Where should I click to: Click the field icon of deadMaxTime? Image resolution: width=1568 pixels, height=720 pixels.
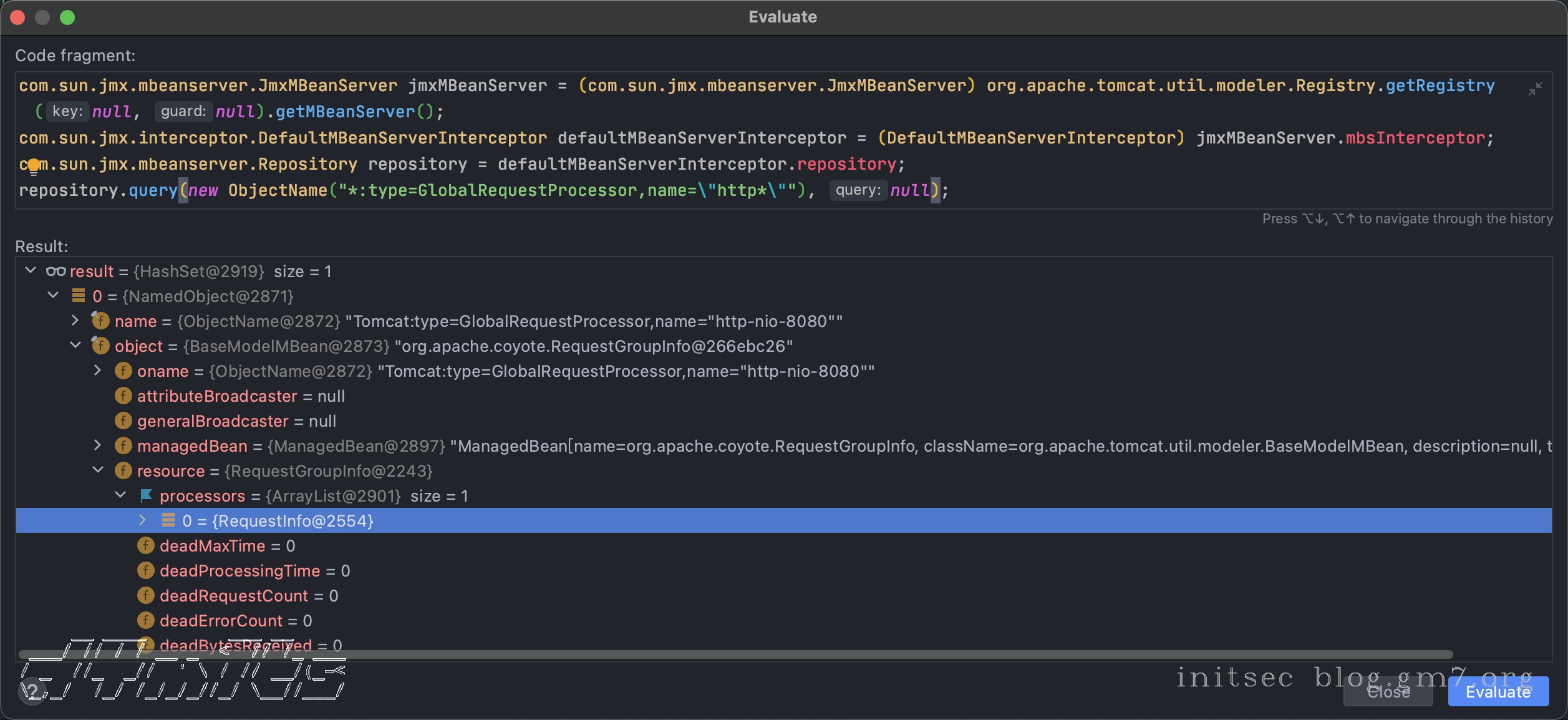click(x=146, y=546)
